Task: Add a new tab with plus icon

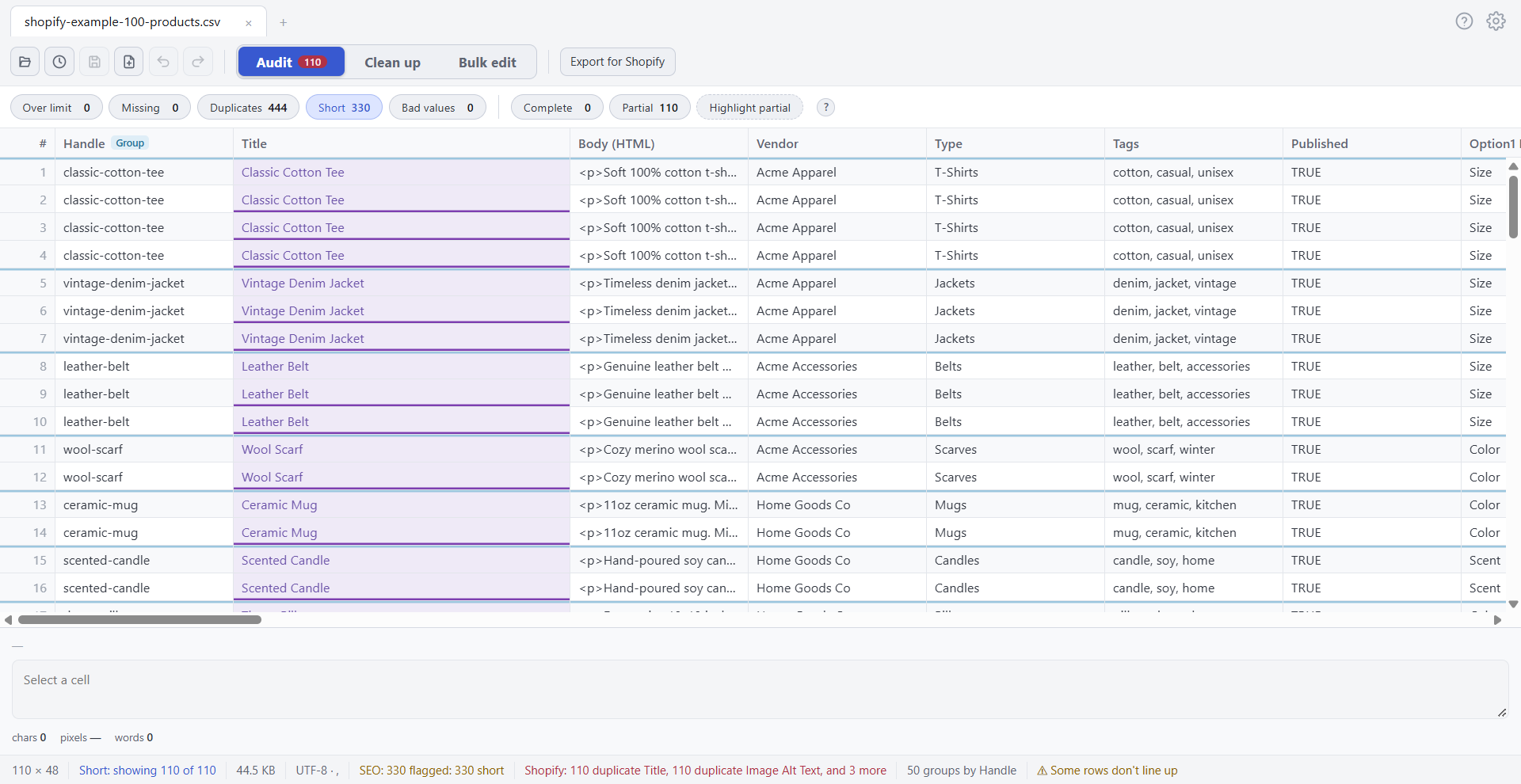Action: click(x=283, y=22)
